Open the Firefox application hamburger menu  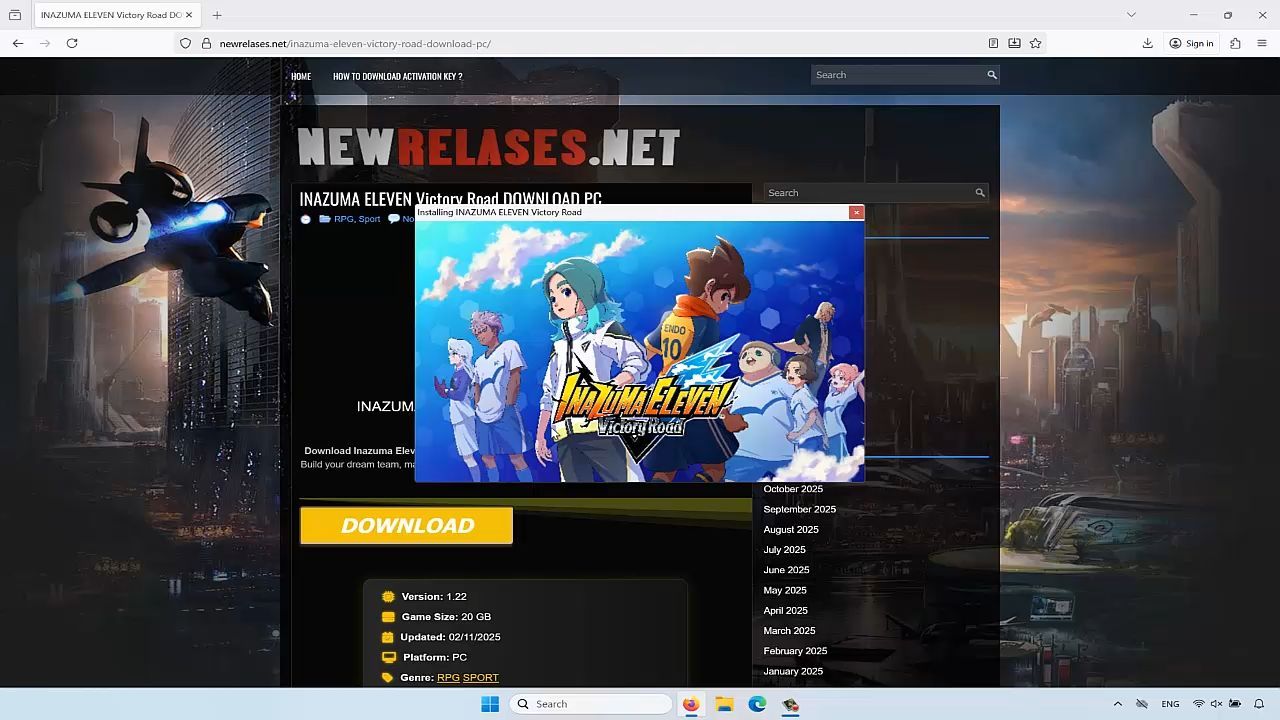[x=1262, y=43]
